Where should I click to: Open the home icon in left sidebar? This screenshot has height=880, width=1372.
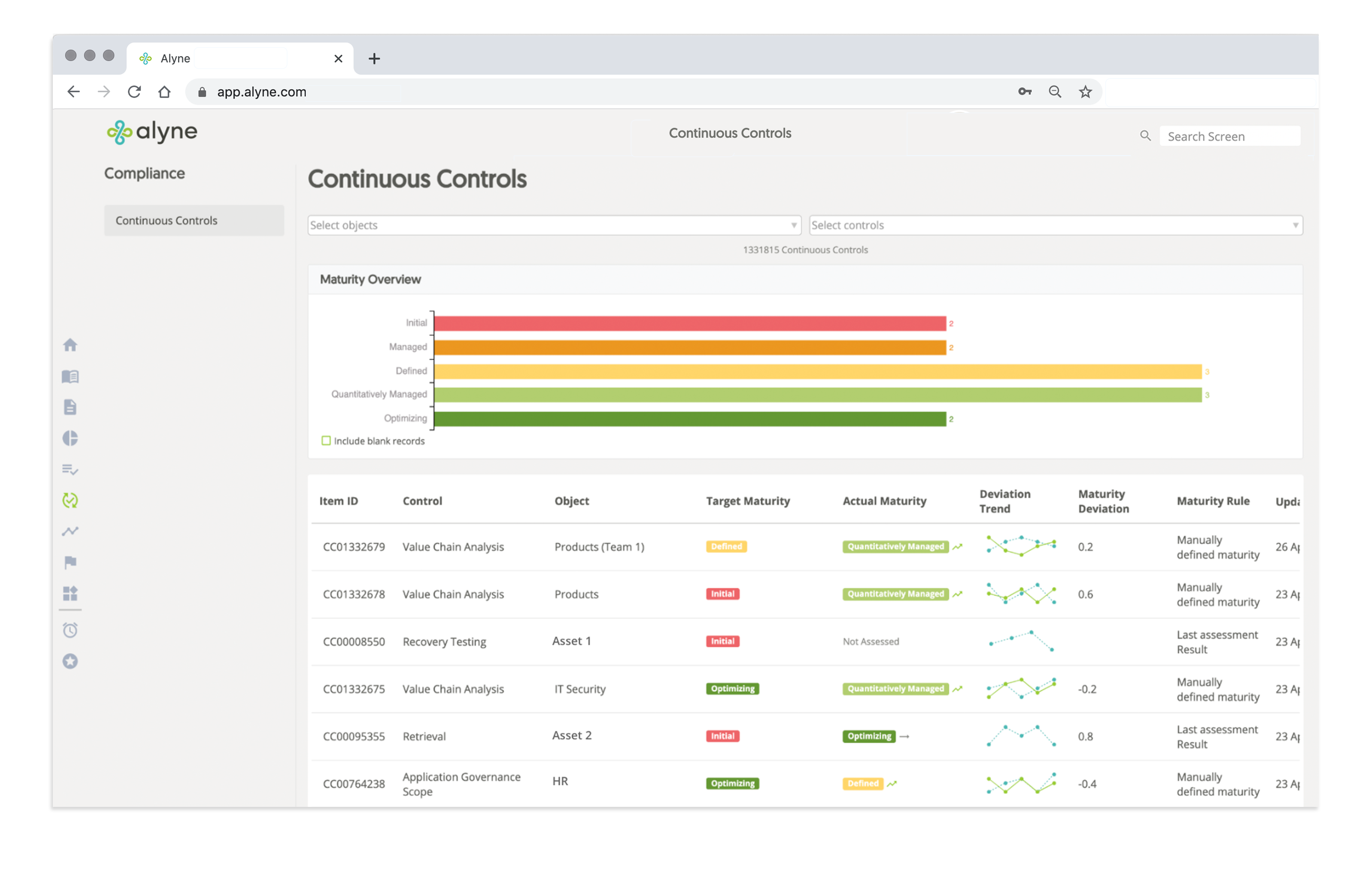click(70, 345)
